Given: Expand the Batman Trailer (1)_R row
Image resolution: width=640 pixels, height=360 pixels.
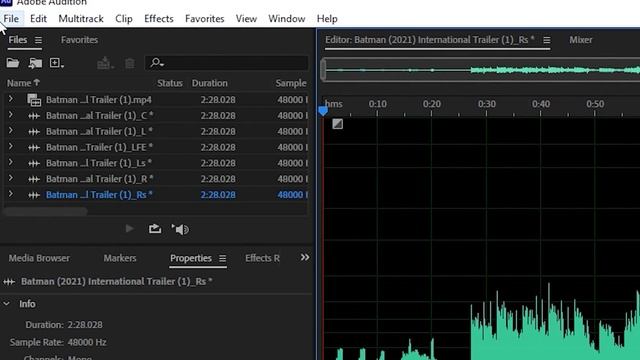Looking at the screenshot, I should 11,178.
